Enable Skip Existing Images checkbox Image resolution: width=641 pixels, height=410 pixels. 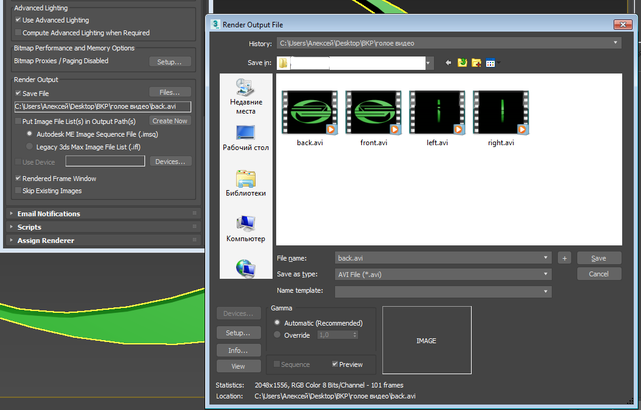pos(18,190)
